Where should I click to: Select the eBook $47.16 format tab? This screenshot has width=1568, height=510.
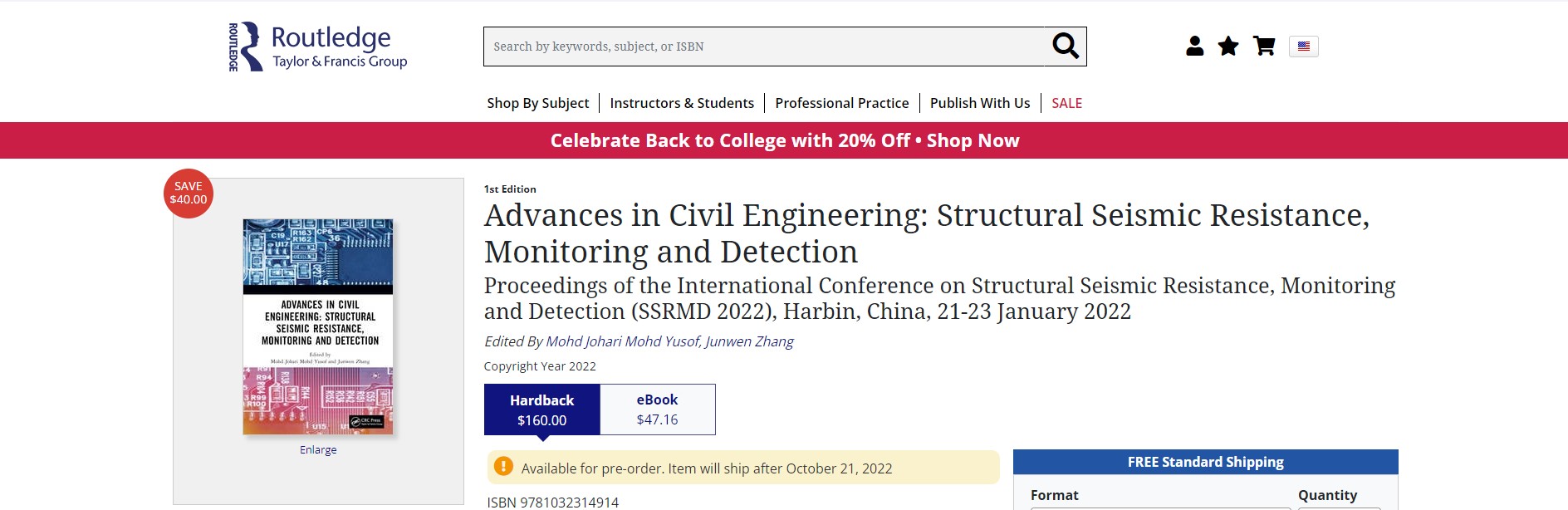657,409
